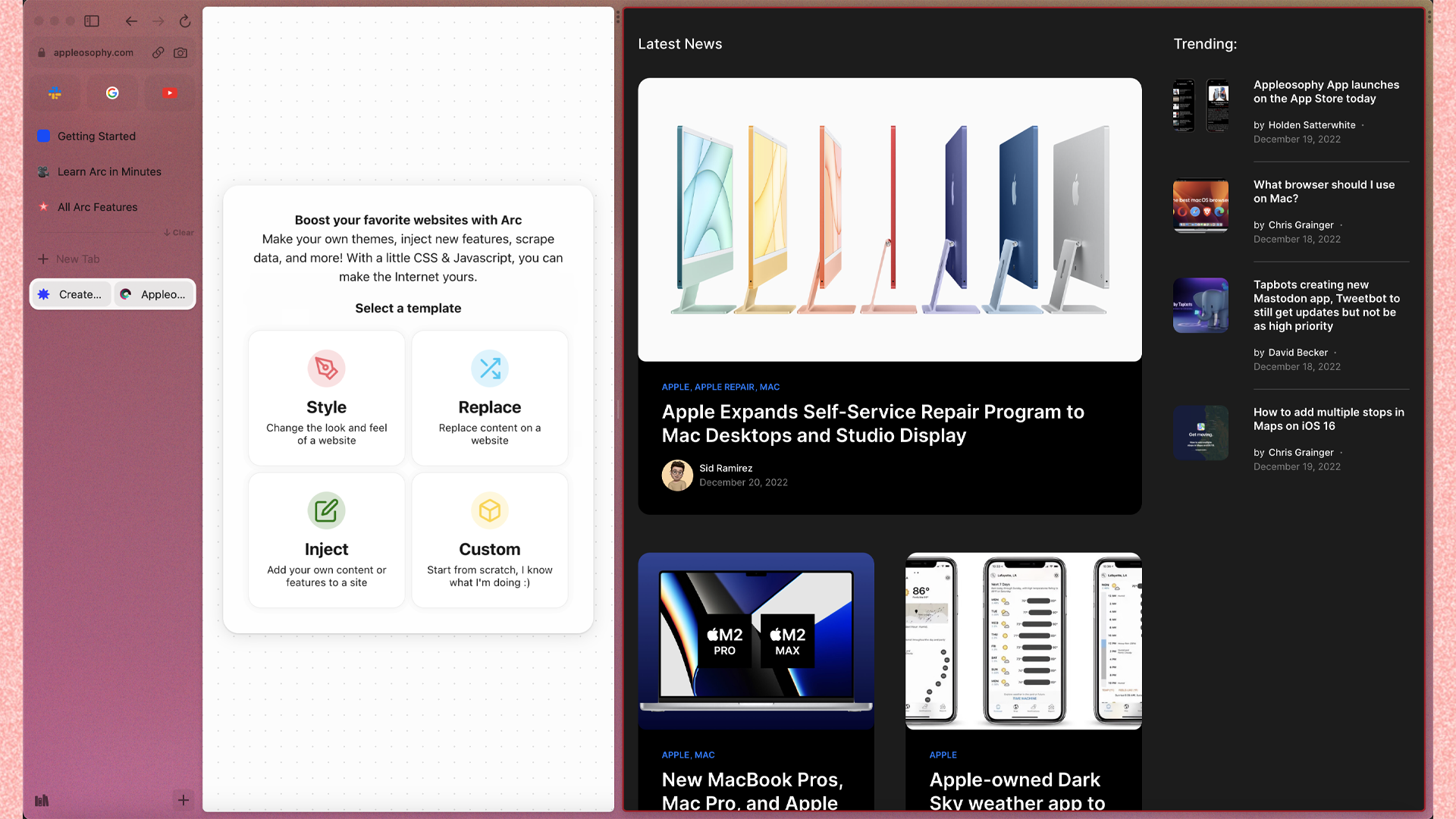The image size is (1456, 819).
Task: Open APPLE category on Dark Sky article
Action: pos(943,755)
